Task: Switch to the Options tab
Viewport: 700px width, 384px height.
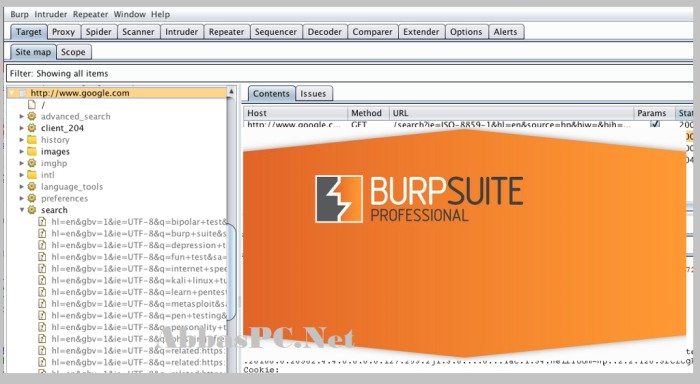Action: 466,32
